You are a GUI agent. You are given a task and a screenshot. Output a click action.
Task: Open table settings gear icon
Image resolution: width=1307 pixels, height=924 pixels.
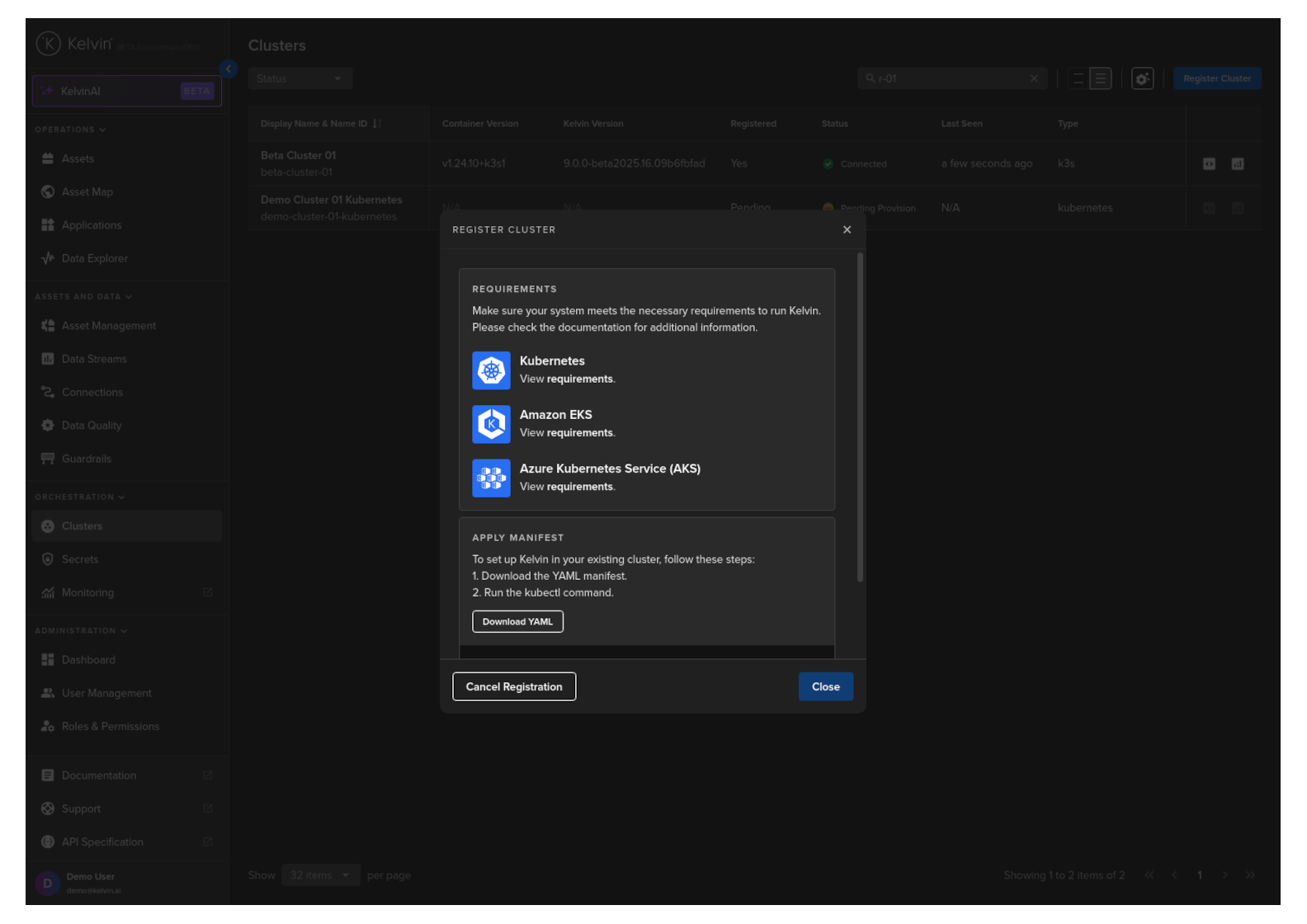coord(1142,79)
